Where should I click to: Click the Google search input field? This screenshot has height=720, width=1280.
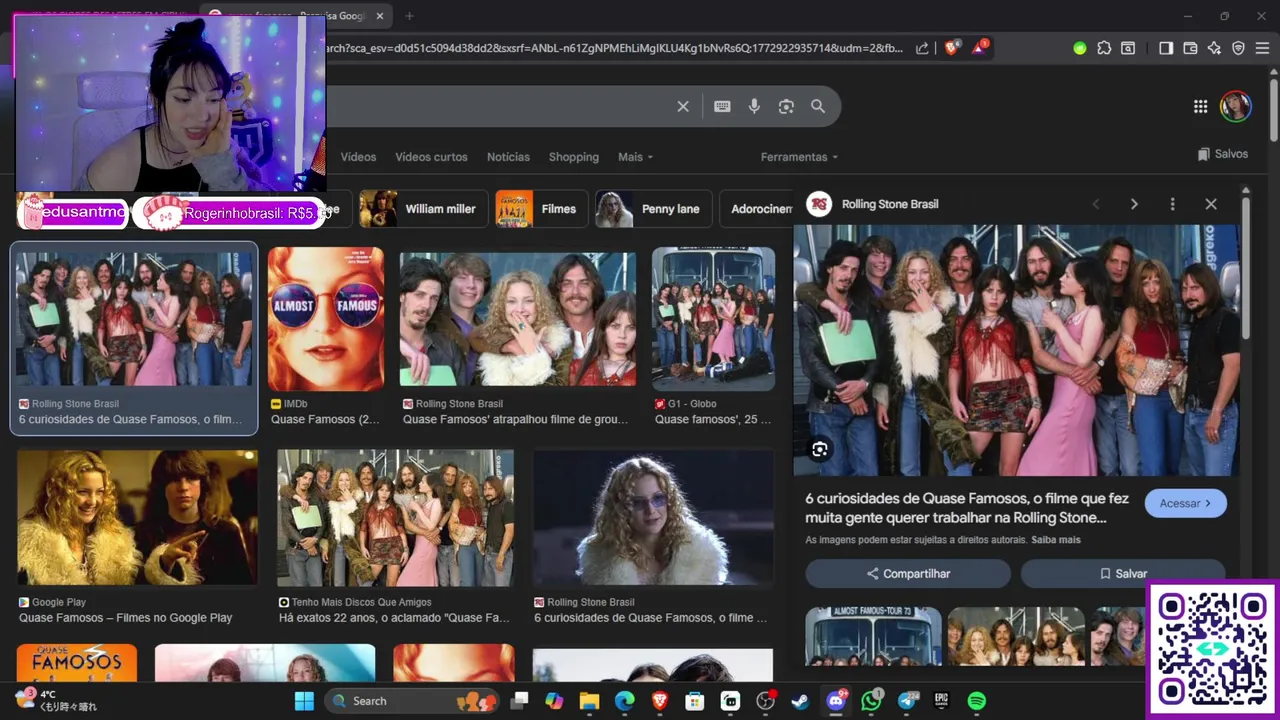tap(500, 106)
